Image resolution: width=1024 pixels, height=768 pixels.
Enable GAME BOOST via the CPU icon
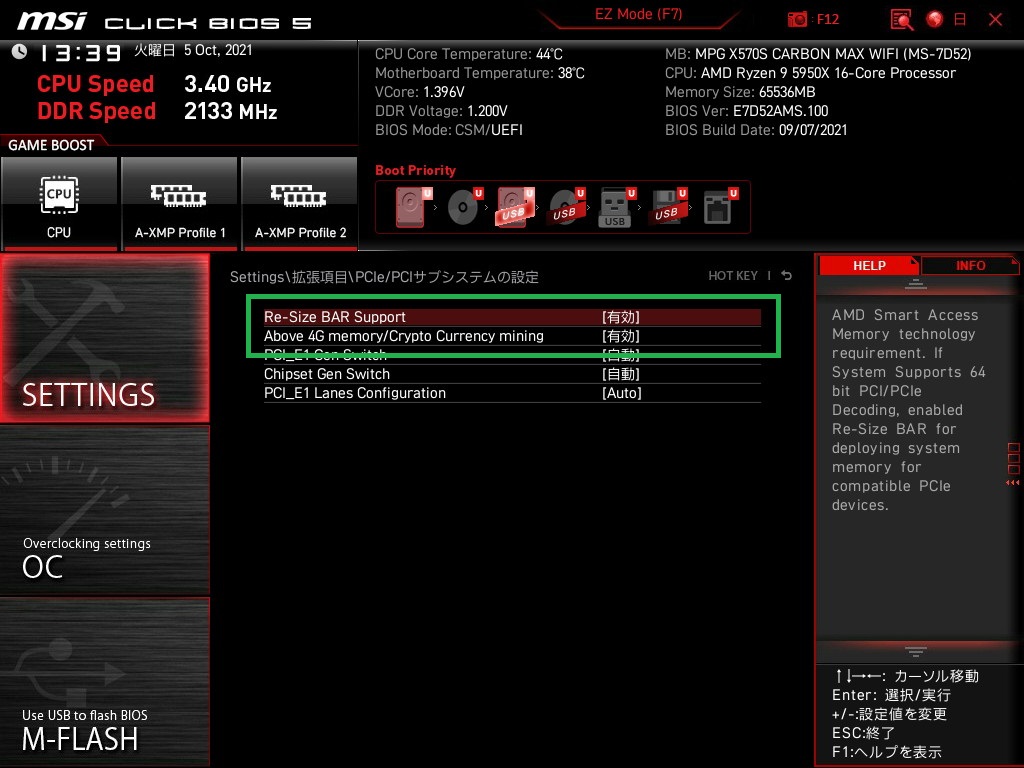[x=59, y=204]
